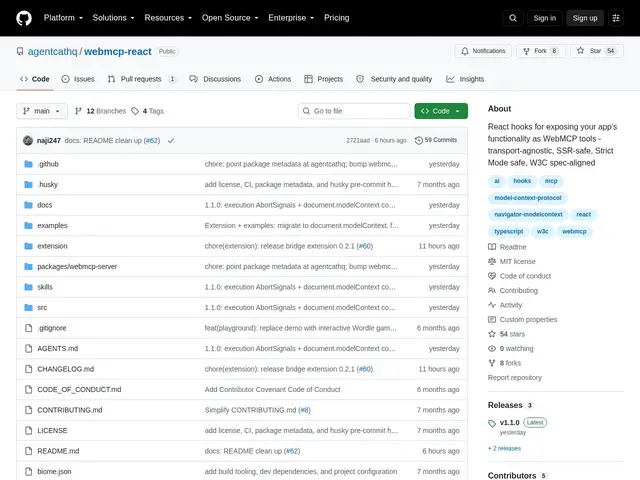The width and height of the screenshot is (640, 480).
Task: Open the 59 Commits history link
Action: coord(436,140)
